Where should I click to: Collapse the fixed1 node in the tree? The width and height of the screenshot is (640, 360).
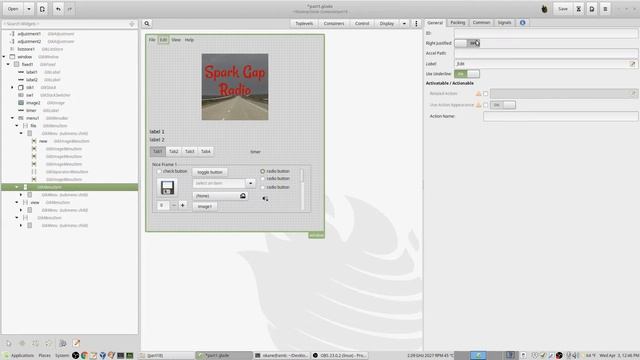(8, 64)
